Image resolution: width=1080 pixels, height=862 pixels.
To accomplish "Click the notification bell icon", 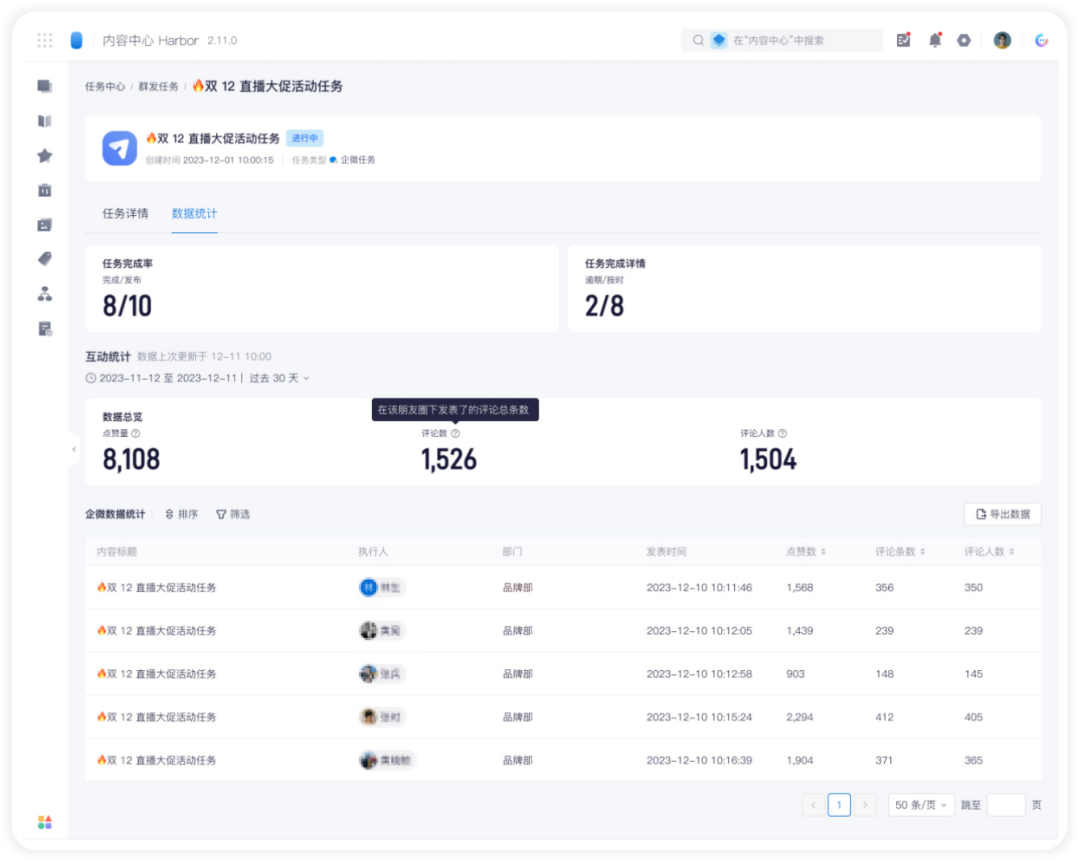I will [935, 40].
